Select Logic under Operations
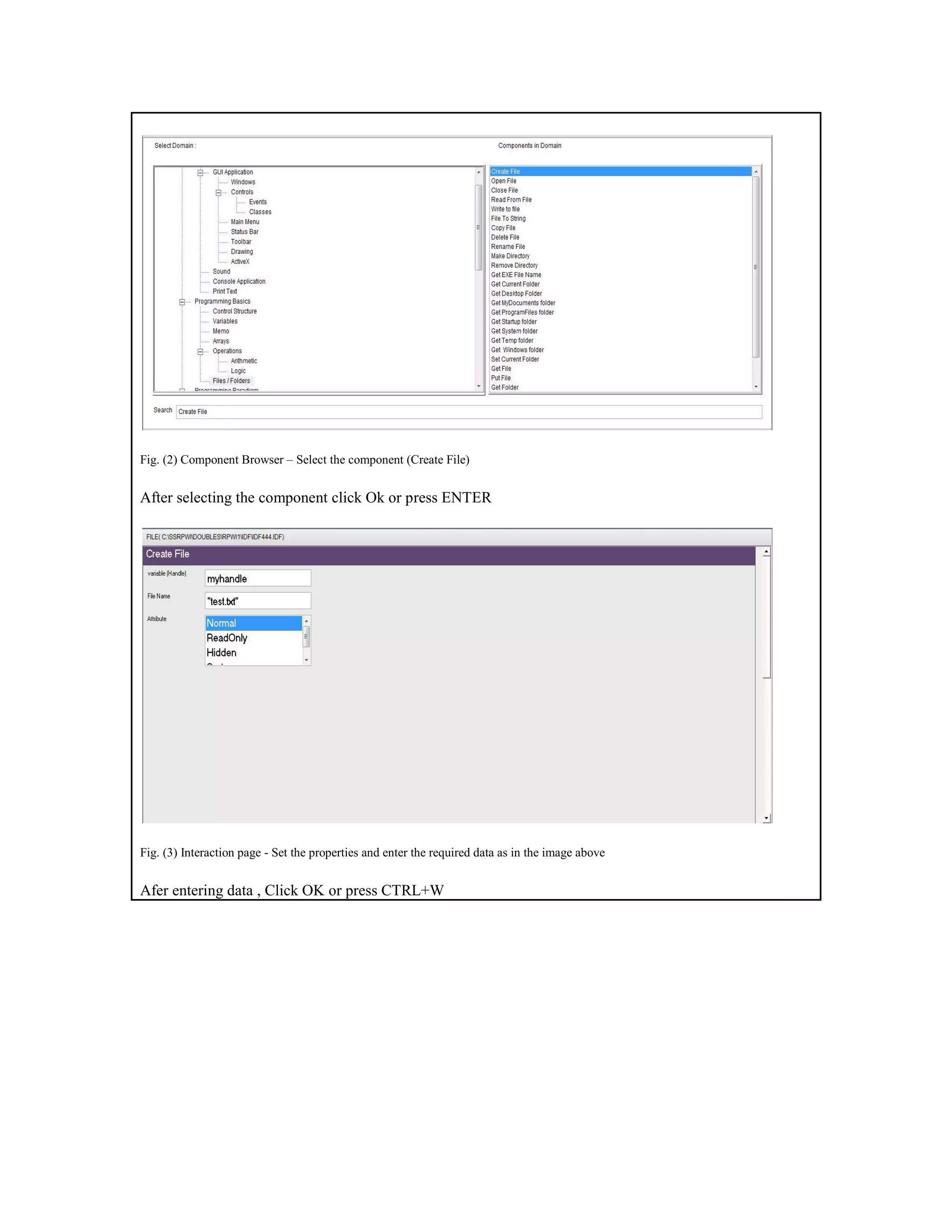This screenshot has width=952, height=1232. (x=238, y=371)
